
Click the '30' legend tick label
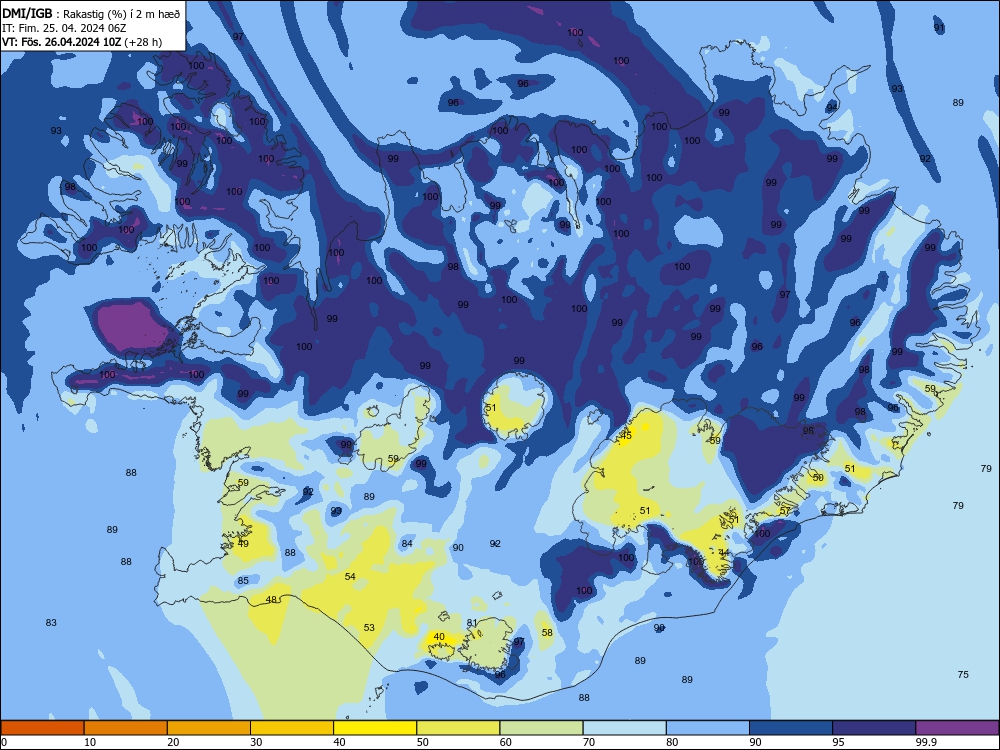[256, 742]
